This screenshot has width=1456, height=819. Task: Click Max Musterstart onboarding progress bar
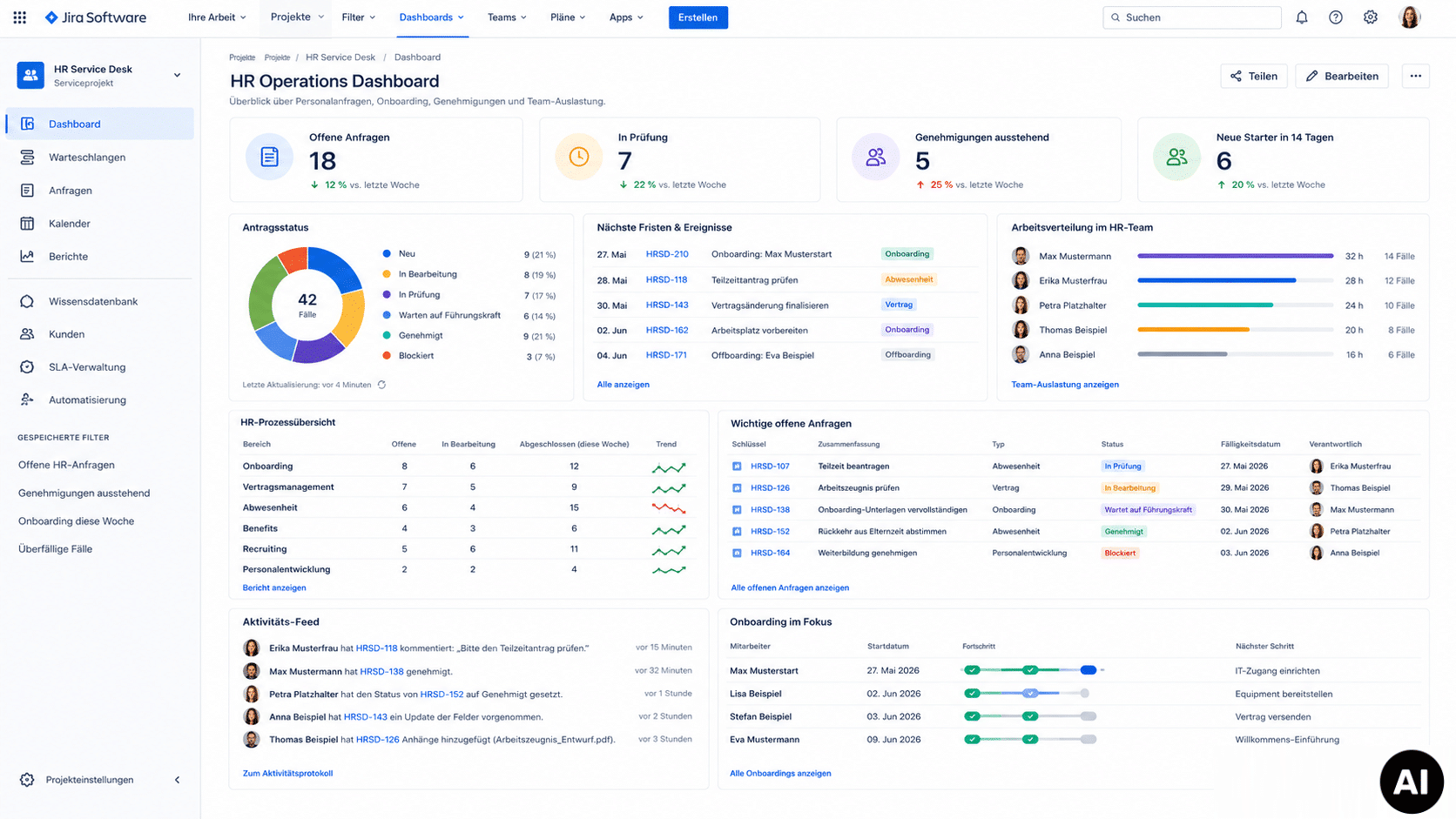[x=1033, y=670]
